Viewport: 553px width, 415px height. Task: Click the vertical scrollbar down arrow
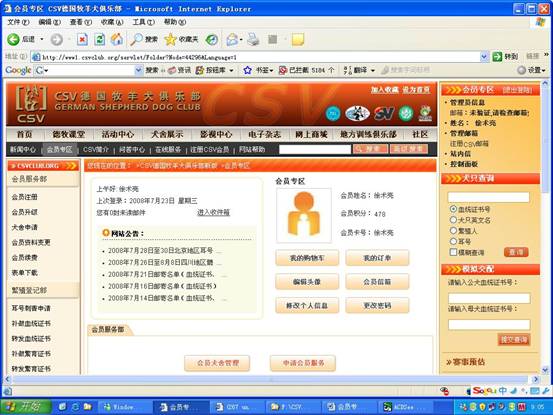pos(545,370)
